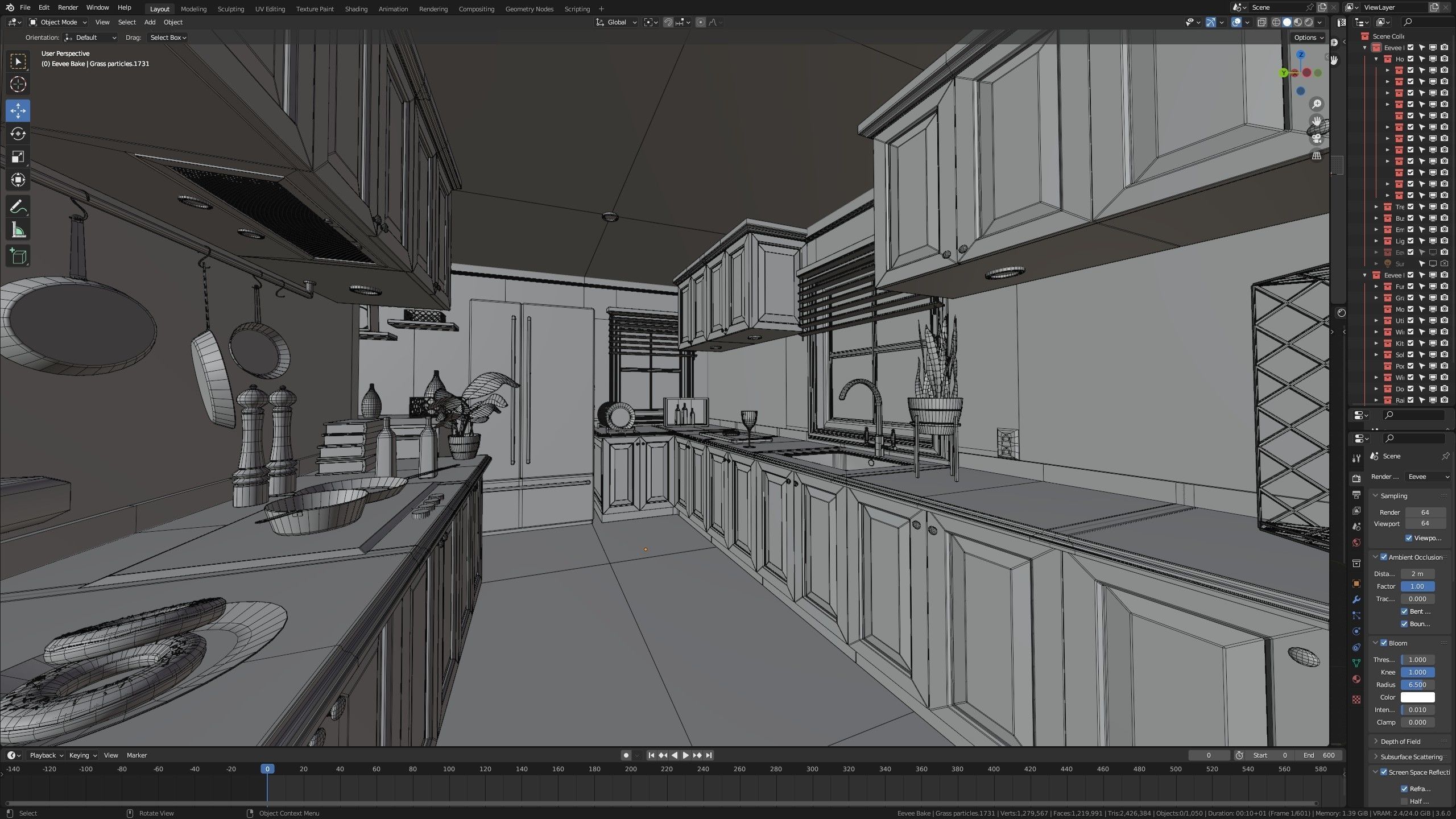Screen dimensions: 1456x819
Task: Choose the Add Cube tool
Action: pyautogui.click(x=18, y=257)
